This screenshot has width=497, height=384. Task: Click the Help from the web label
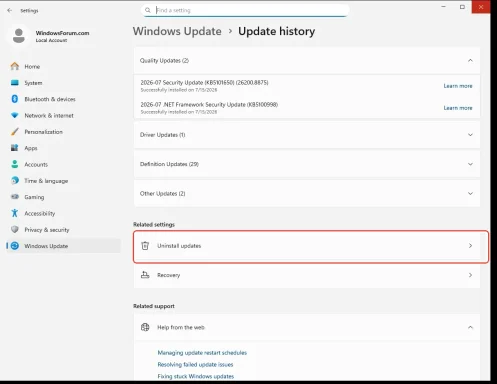tap(181, 327)
